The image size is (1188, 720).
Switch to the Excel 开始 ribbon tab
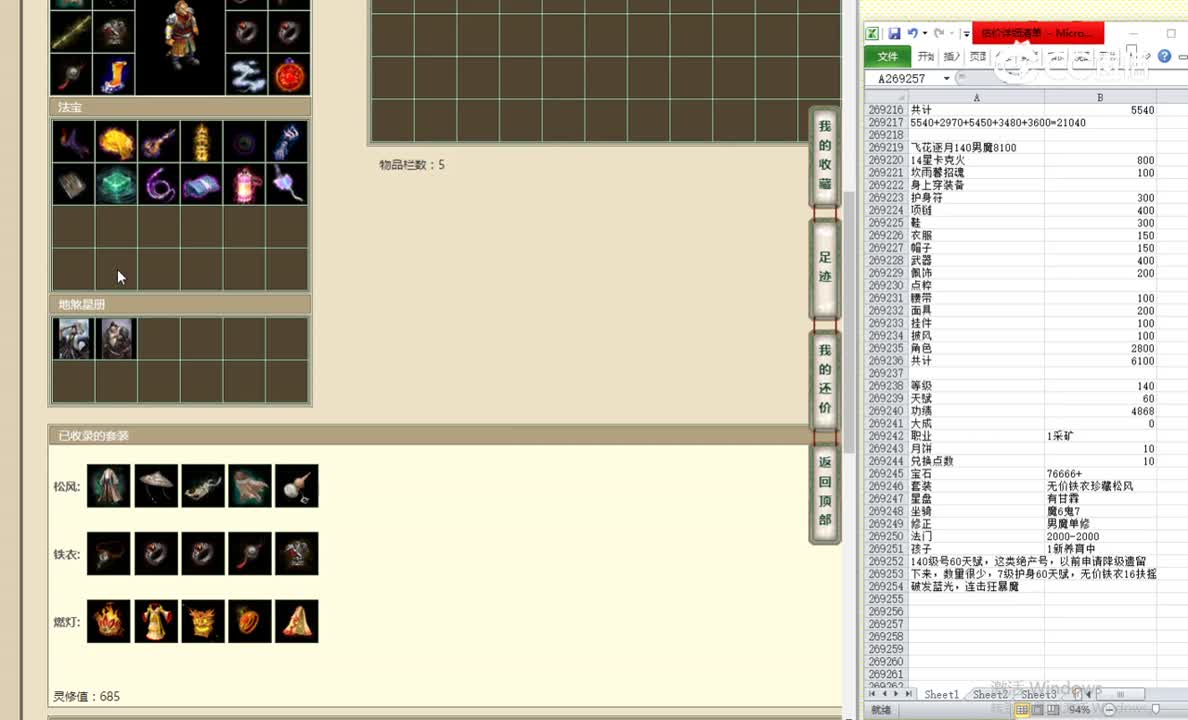(x=925, y=57)
